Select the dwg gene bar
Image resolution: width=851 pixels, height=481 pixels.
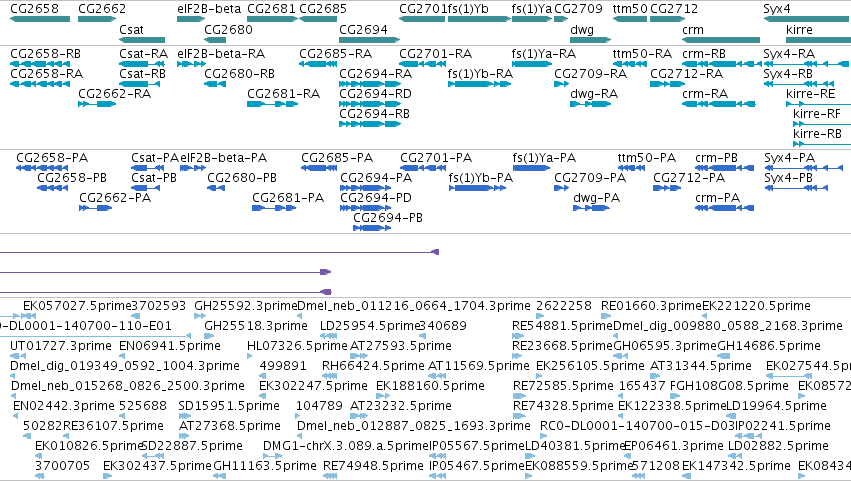click(x=590, y=40)
